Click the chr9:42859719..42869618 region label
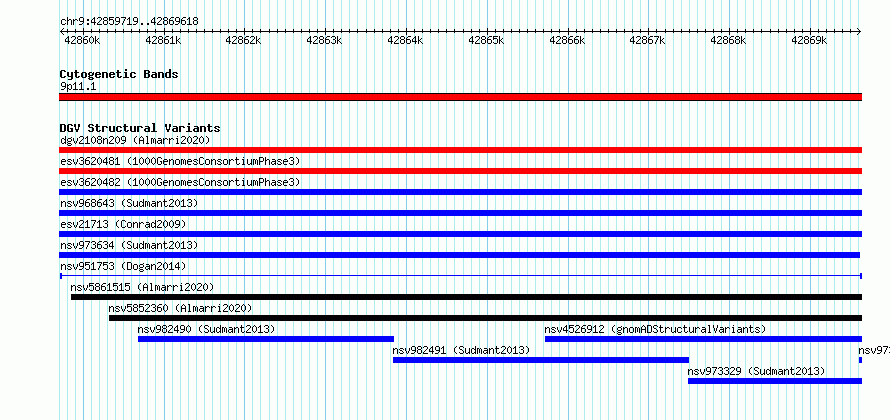 pyautogui.click(x=129, y=21)
